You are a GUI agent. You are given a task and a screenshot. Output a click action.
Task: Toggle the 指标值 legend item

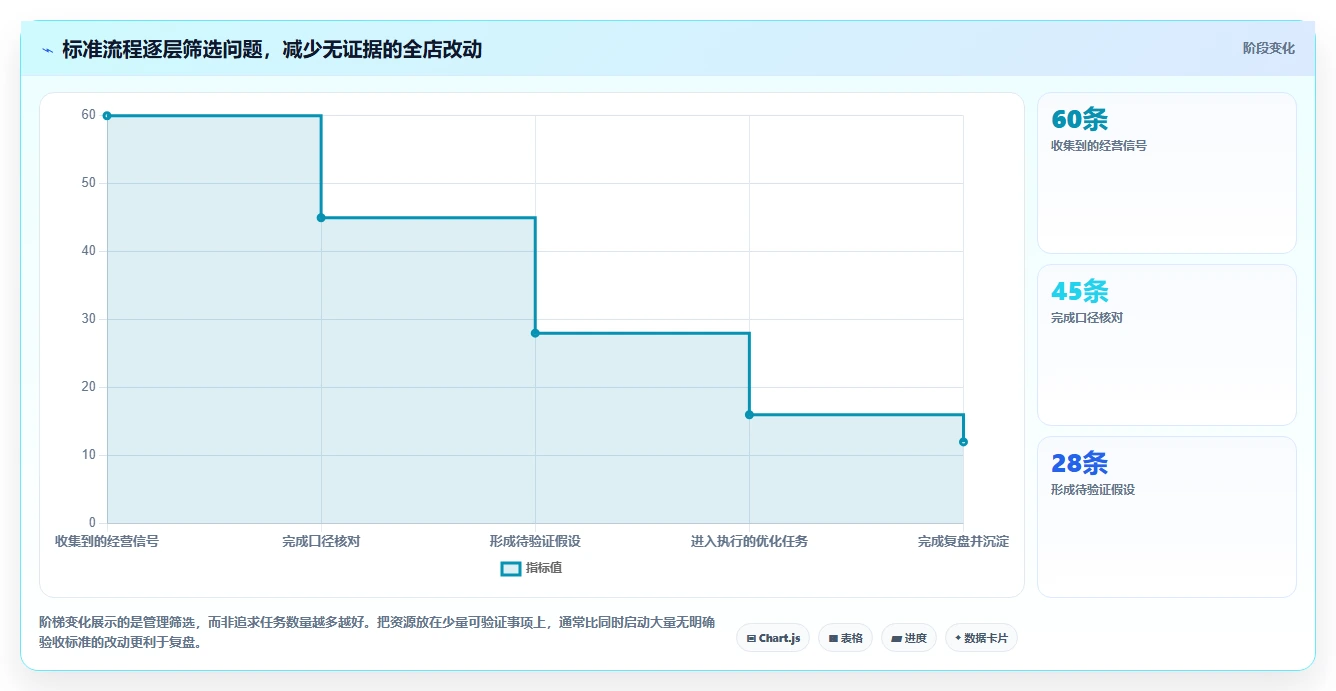point(532,568)
